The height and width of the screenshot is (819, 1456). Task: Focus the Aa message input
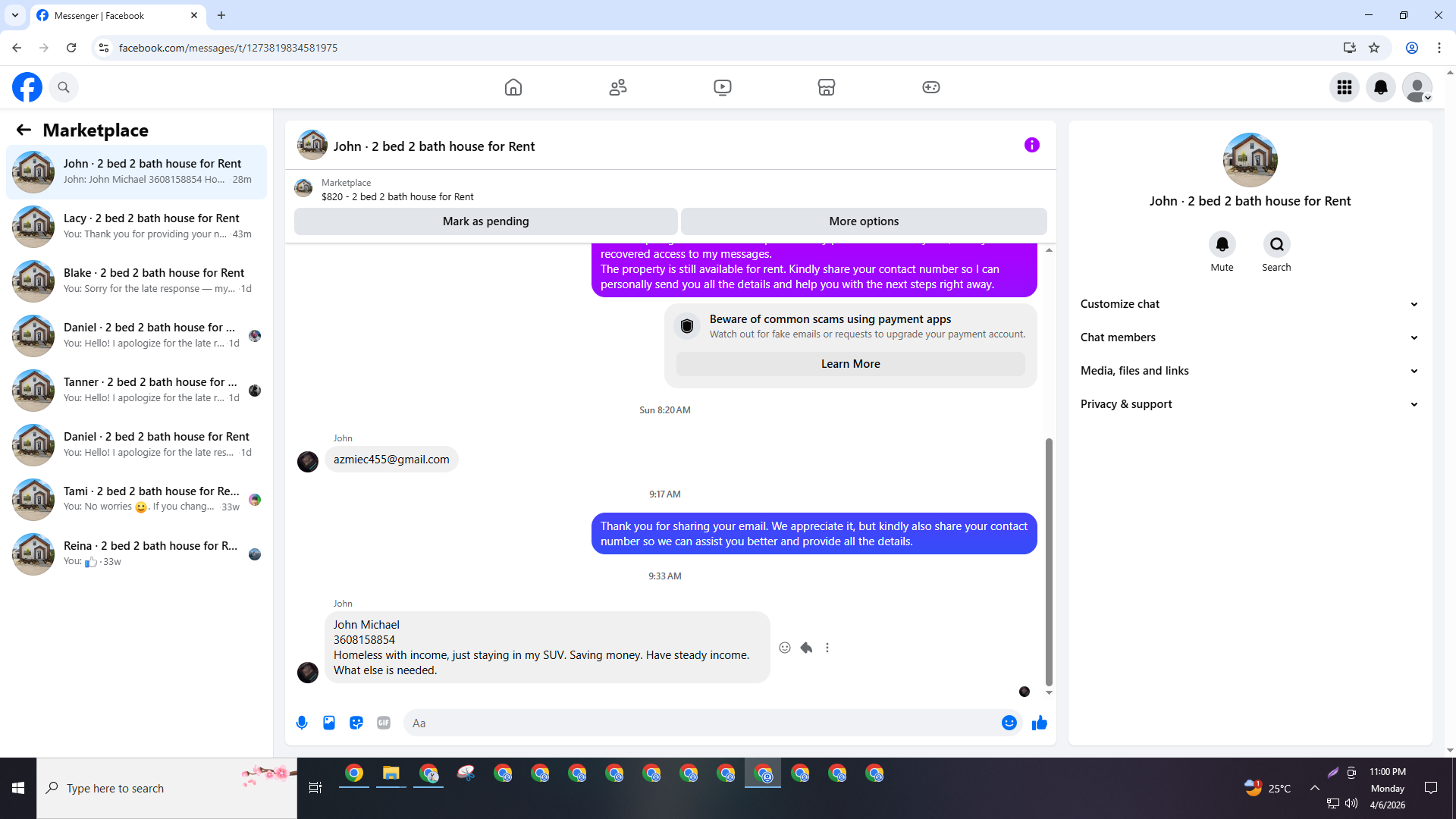(x=701, y=723)
